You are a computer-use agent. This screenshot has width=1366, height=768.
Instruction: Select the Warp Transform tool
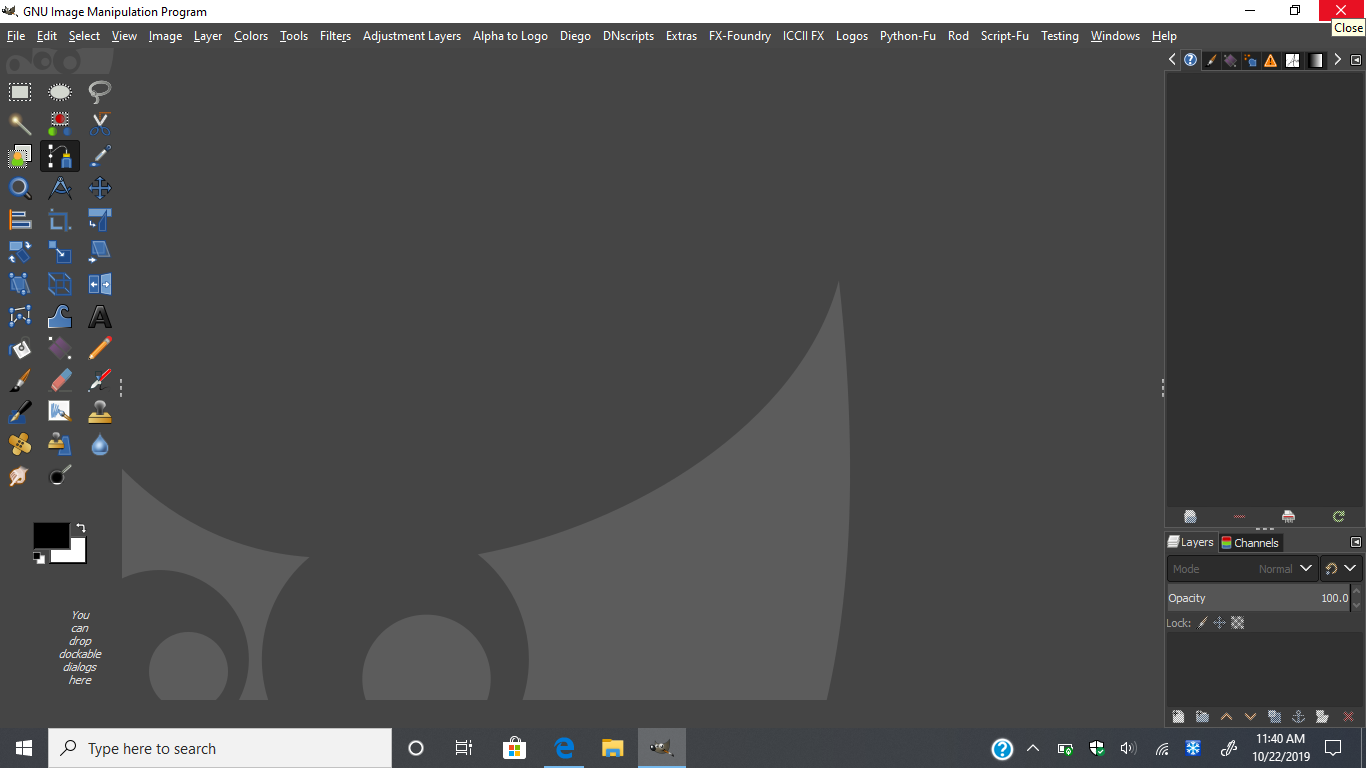click(x=60, y=316)
